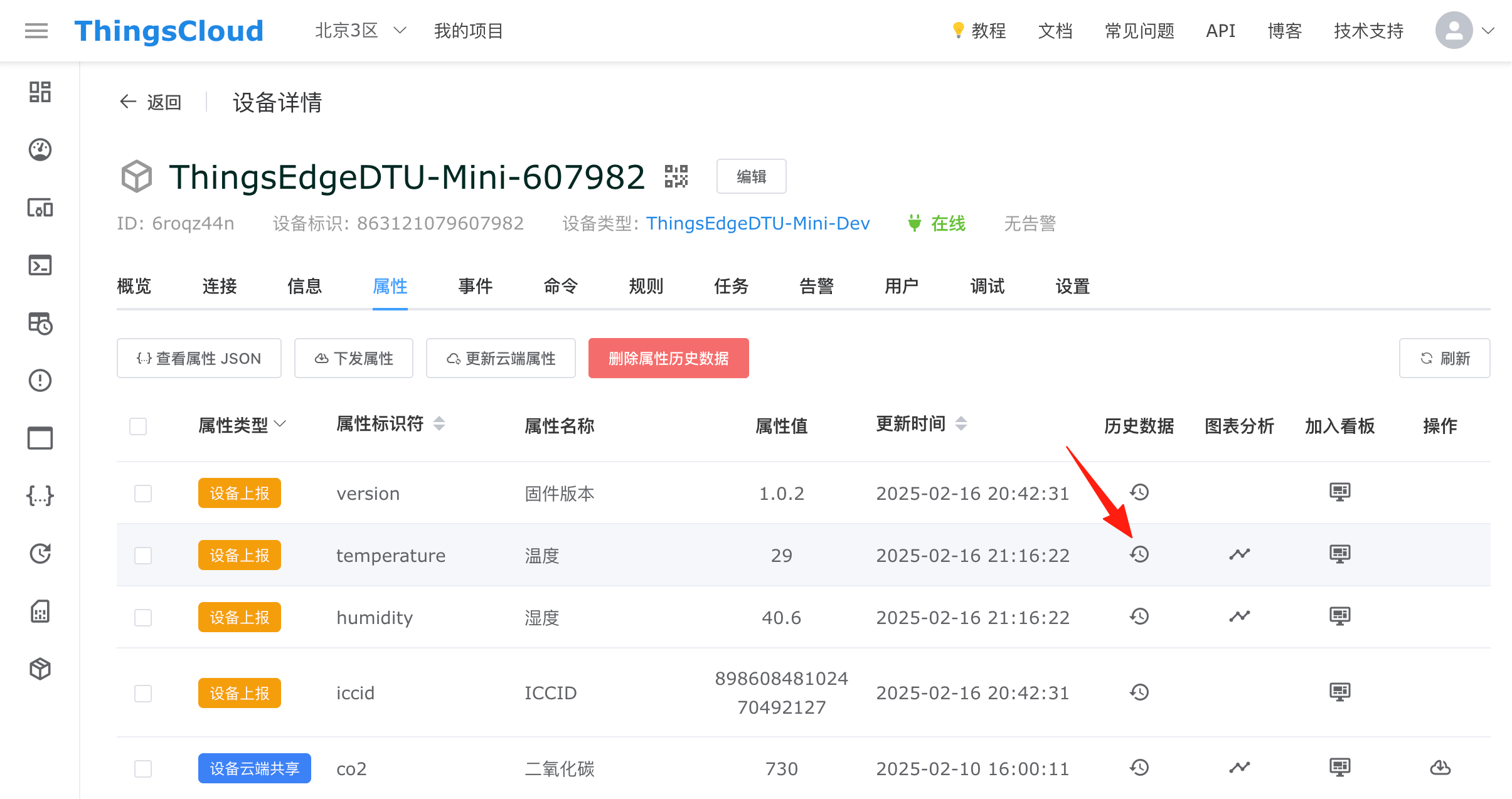
Task: View history data for version row
Action: pyautogui.click(x=1139, y=492)
